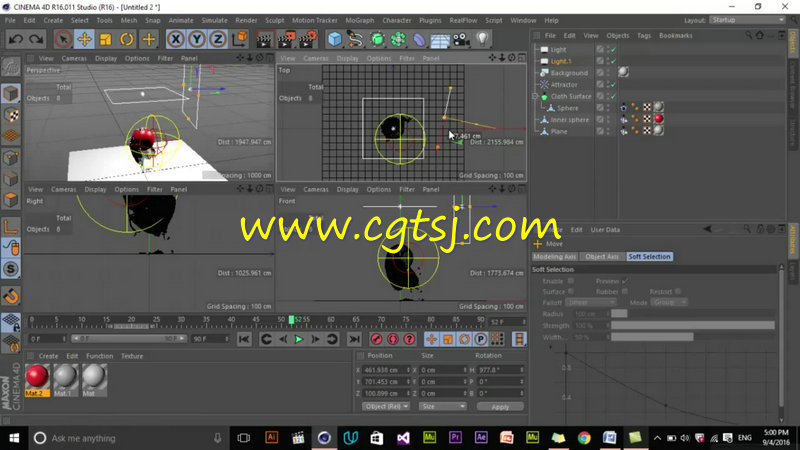
Task: Collapse the Cloth Surface hierarchy
Action: [x=535, y=96]
